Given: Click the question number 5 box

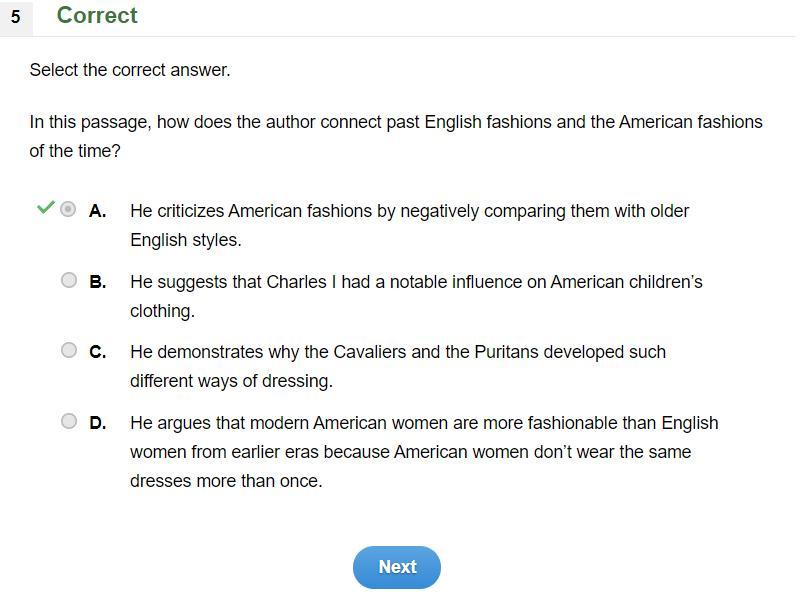Looking at the screenshot, I should [15, 17].
